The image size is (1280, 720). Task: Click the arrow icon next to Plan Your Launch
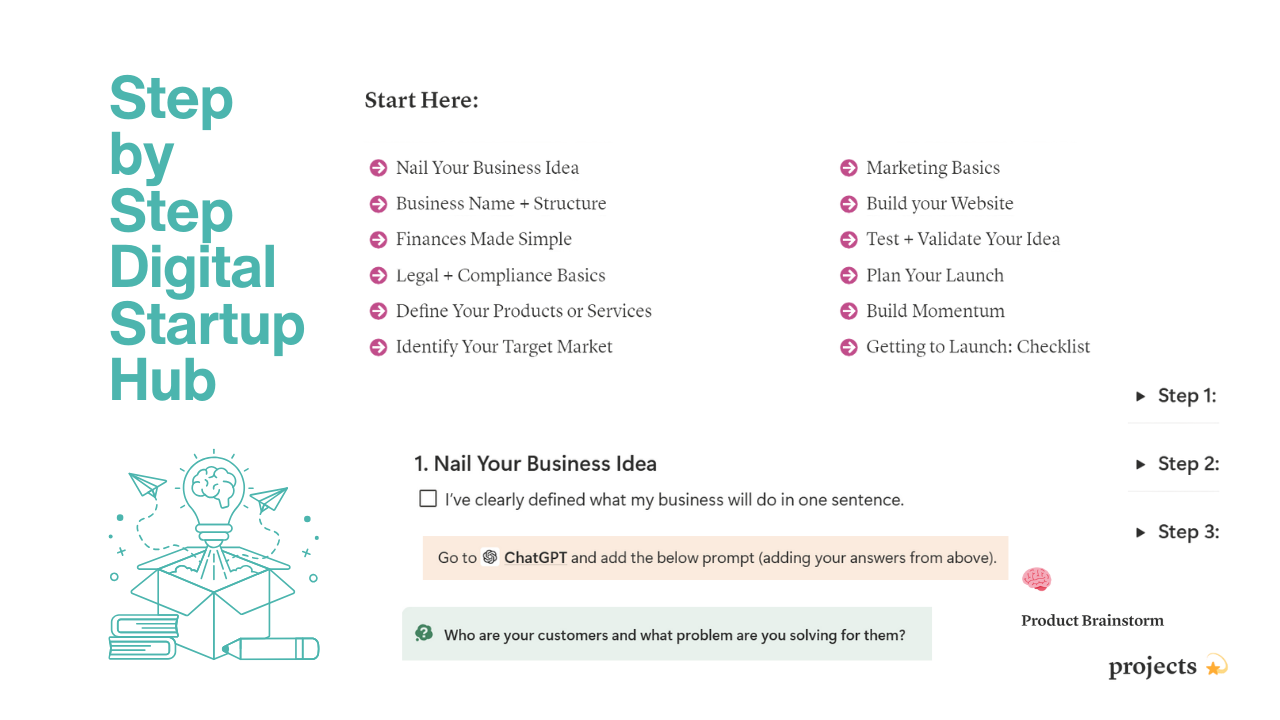point(849,276)
